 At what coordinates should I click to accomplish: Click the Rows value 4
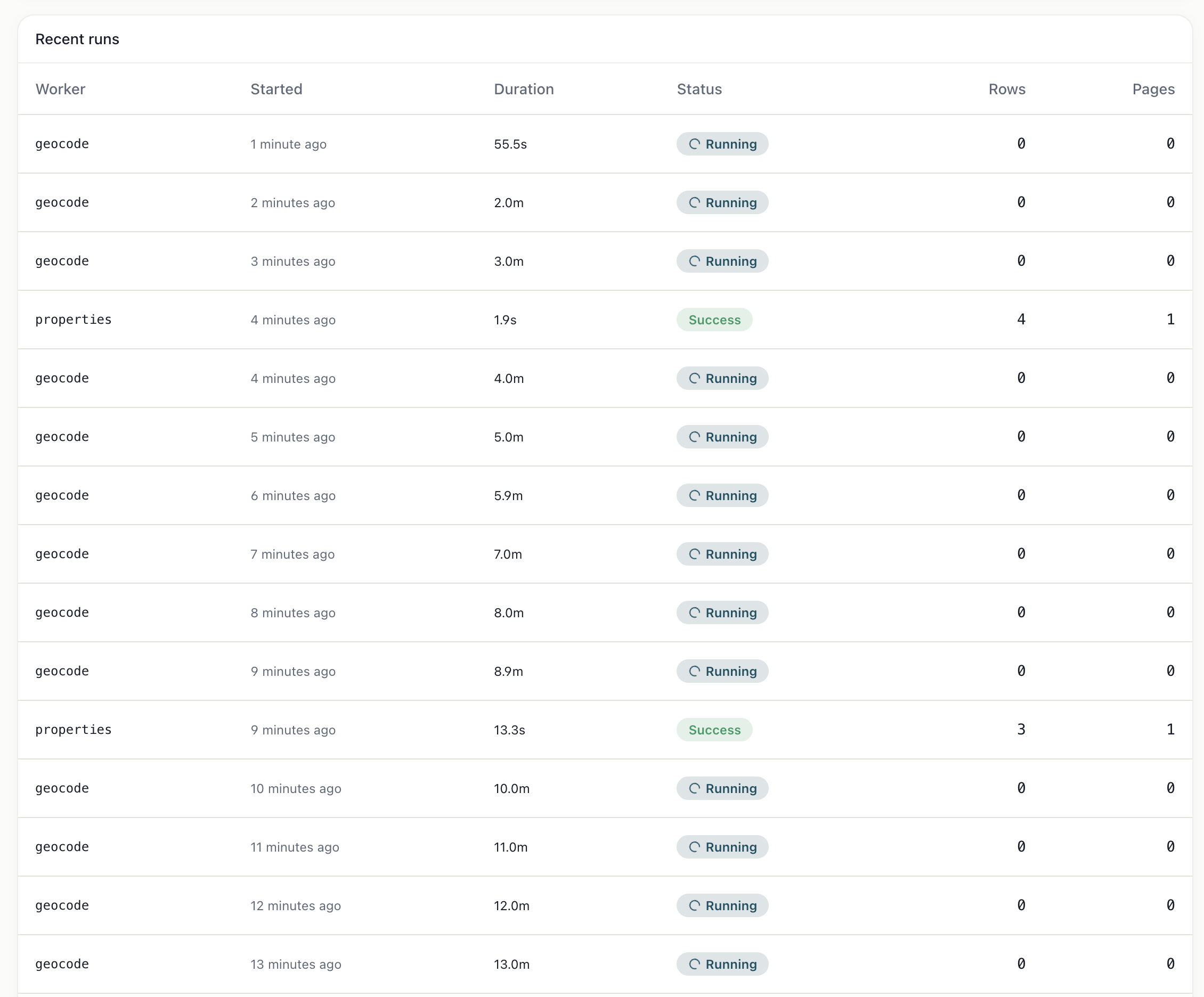pyautogui.click(x=1021, y=320)
